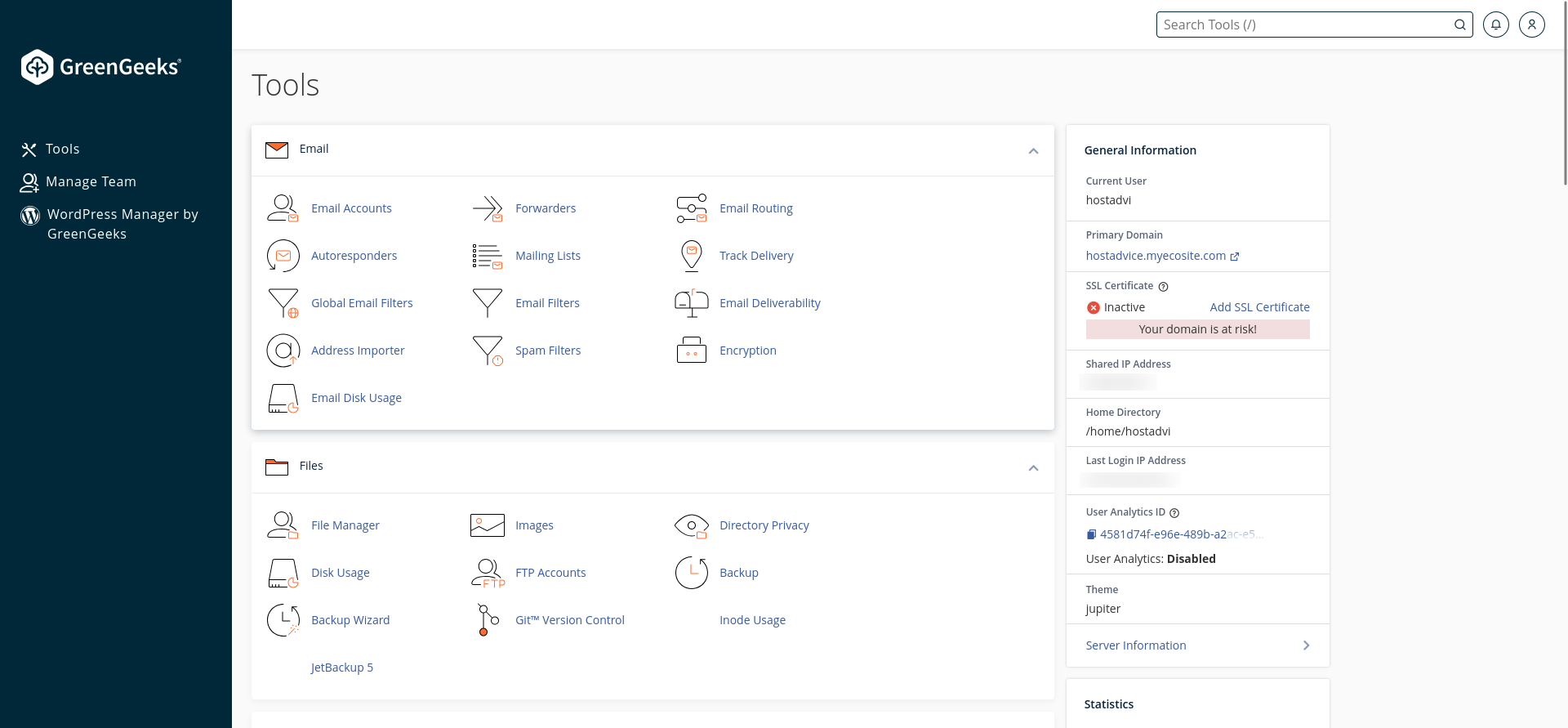Open the Email Accounts icon

(283, 208)
